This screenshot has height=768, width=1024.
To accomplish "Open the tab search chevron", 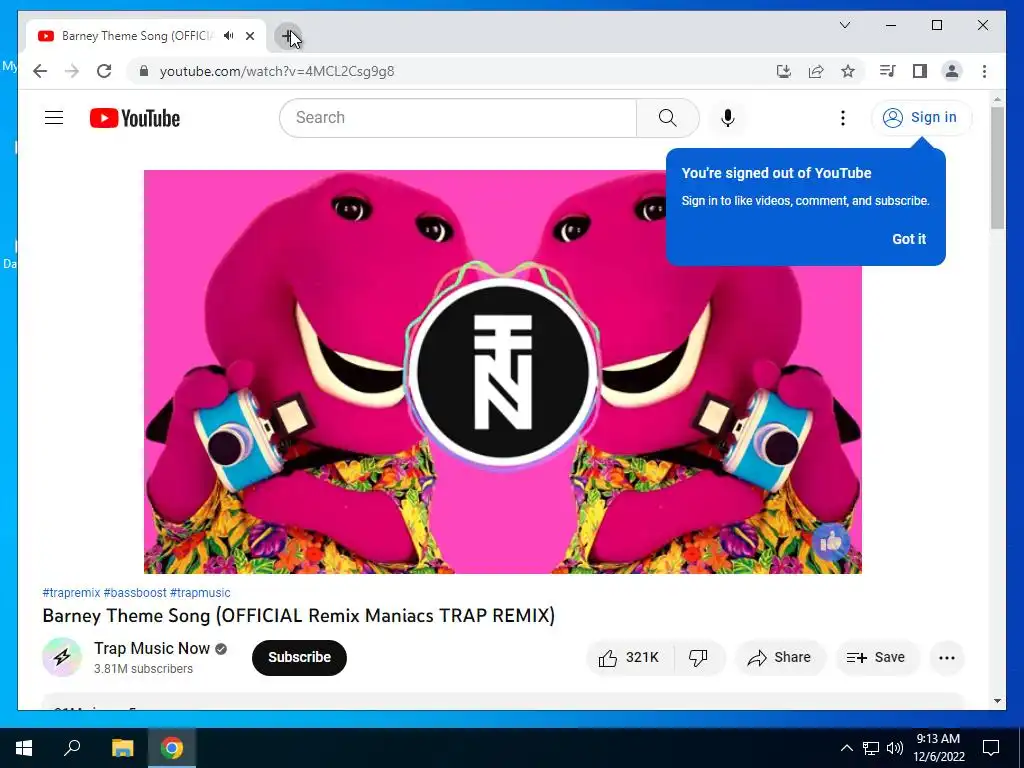I will click(844, 25).
